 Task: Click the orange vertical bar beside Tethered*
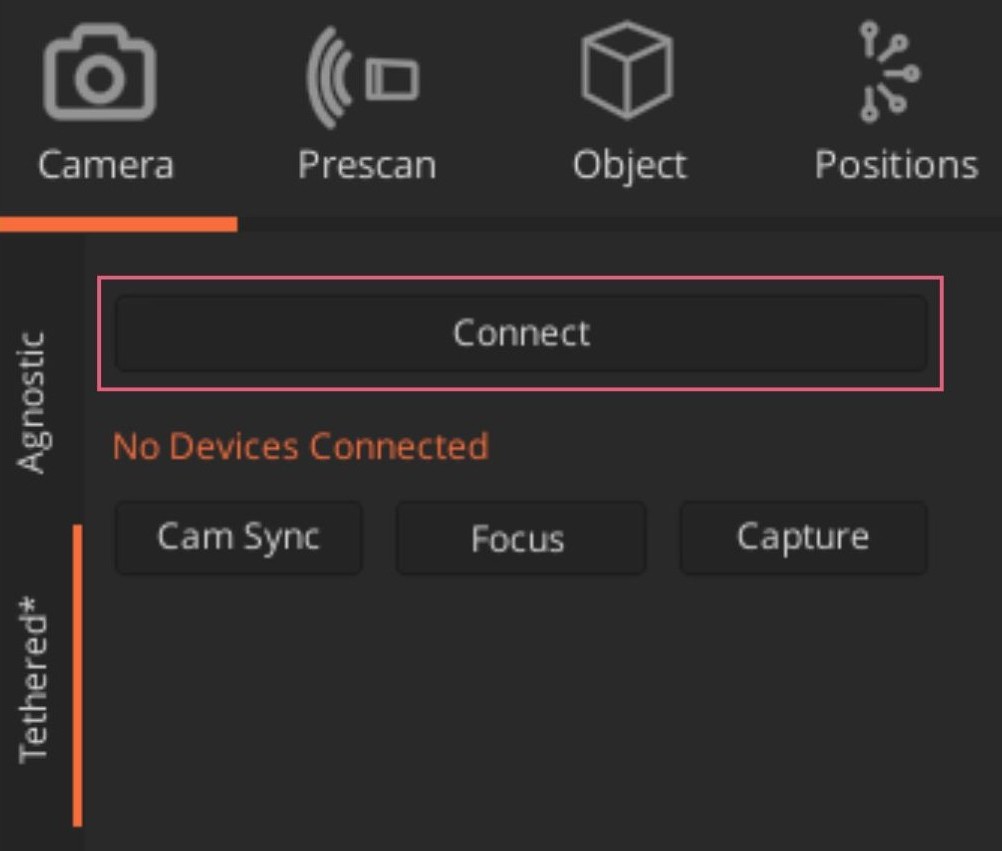tap(77, 676)
